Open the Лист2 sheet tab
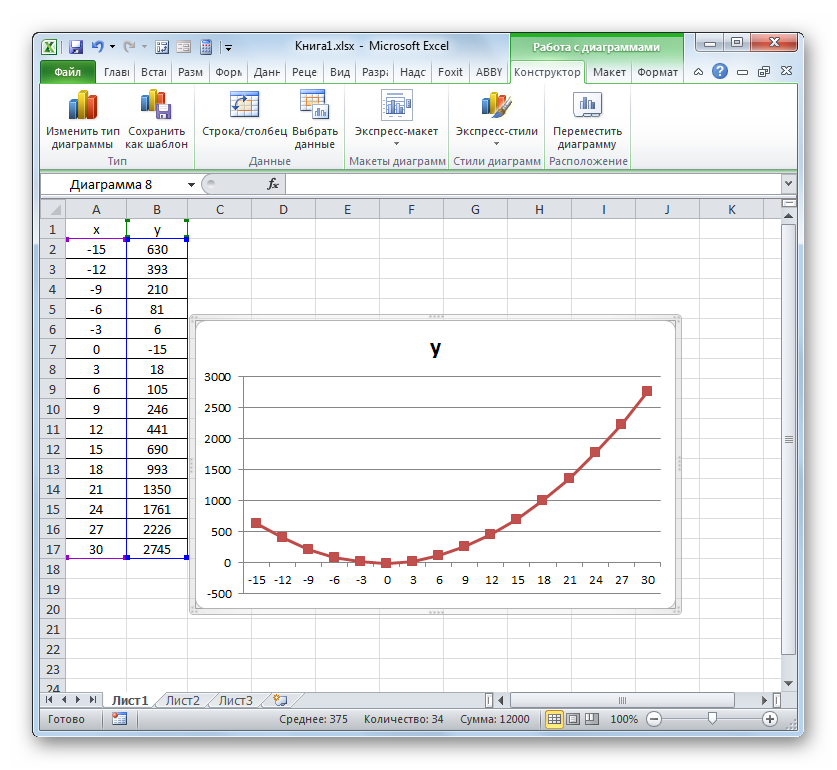The image size is (837, 770). pos(182,700)
